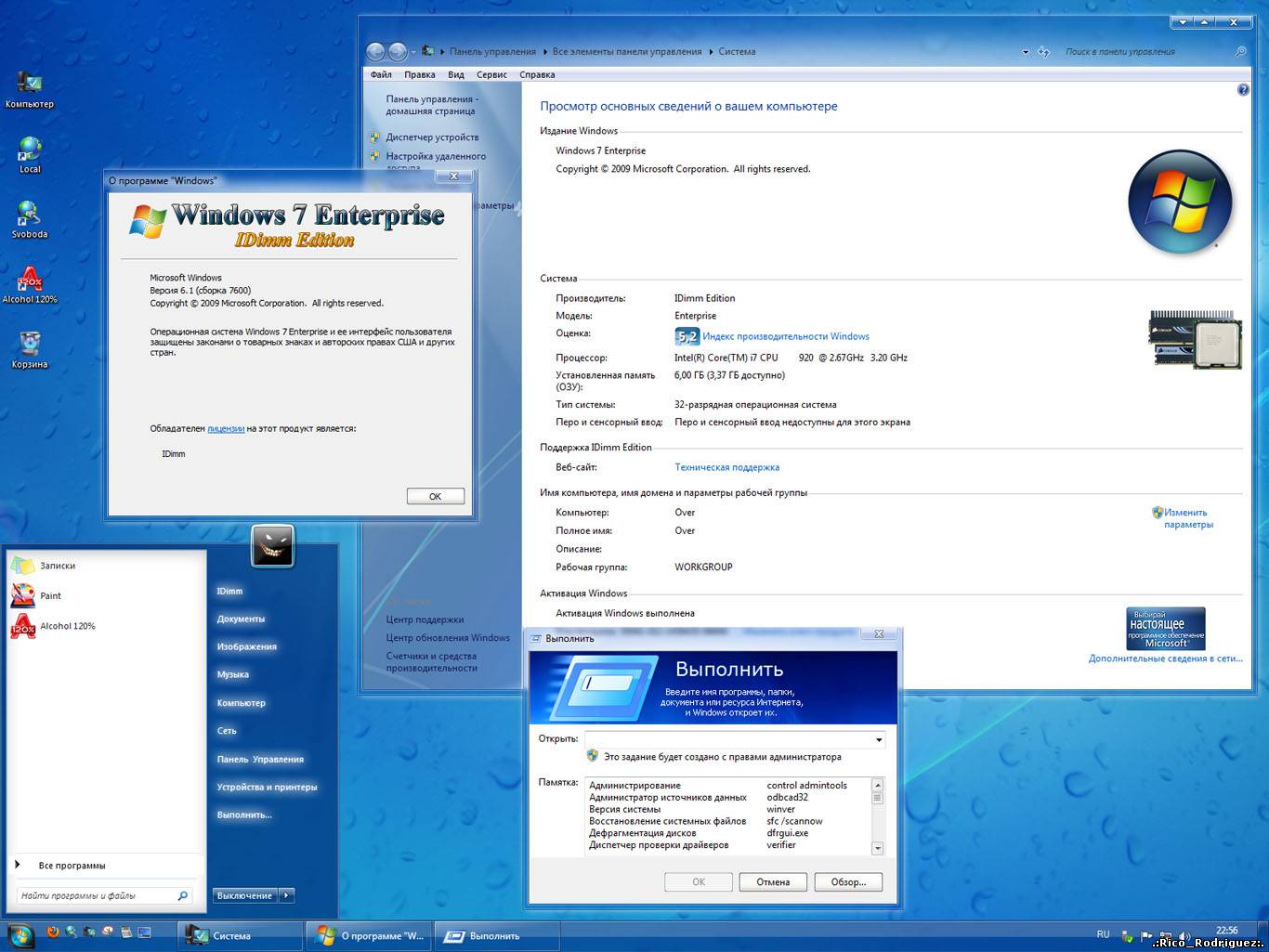The width and height of the screenshot is (1269, 952).
Task: Click Панель управления breadcrumb in address bar
Action: pyautogui.click(x=492, y=52)
